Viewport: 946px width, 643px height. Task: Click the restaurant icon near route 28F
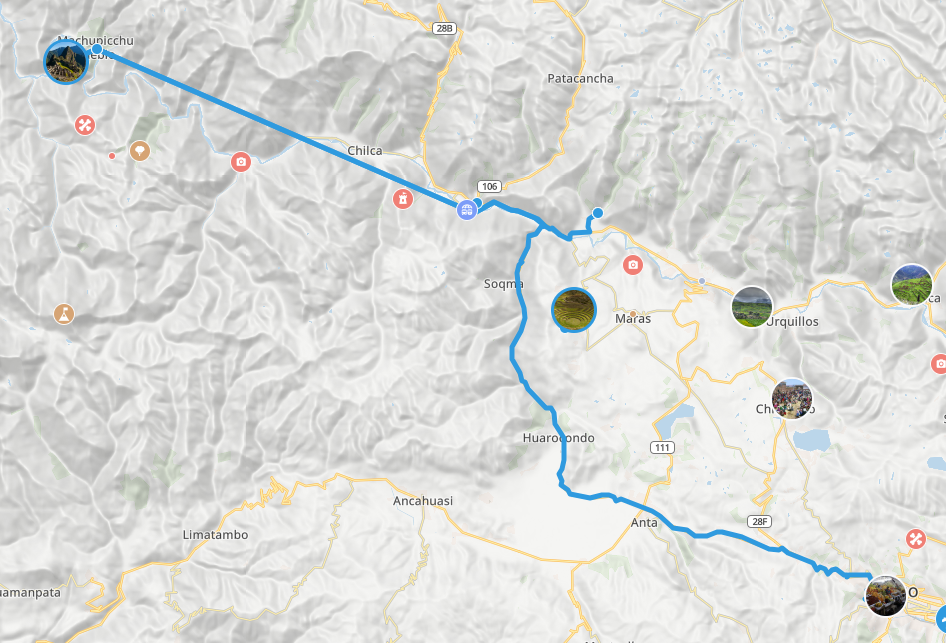tap(916, 538)
